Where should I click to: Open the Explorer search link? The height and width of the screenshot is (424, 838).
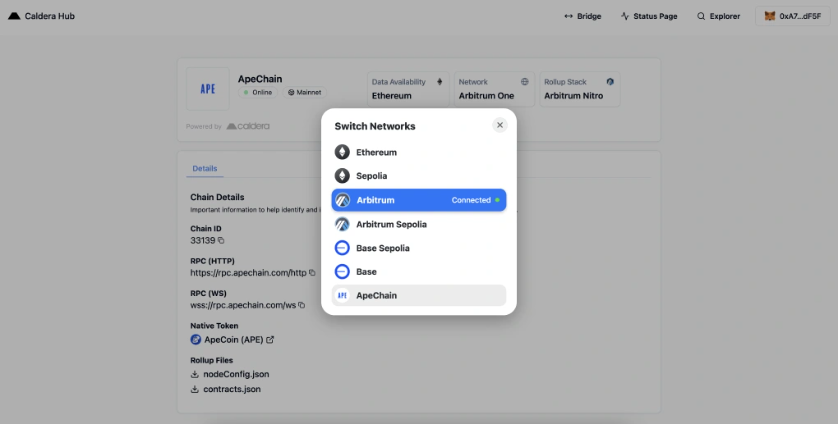click(x=719, y=16)
